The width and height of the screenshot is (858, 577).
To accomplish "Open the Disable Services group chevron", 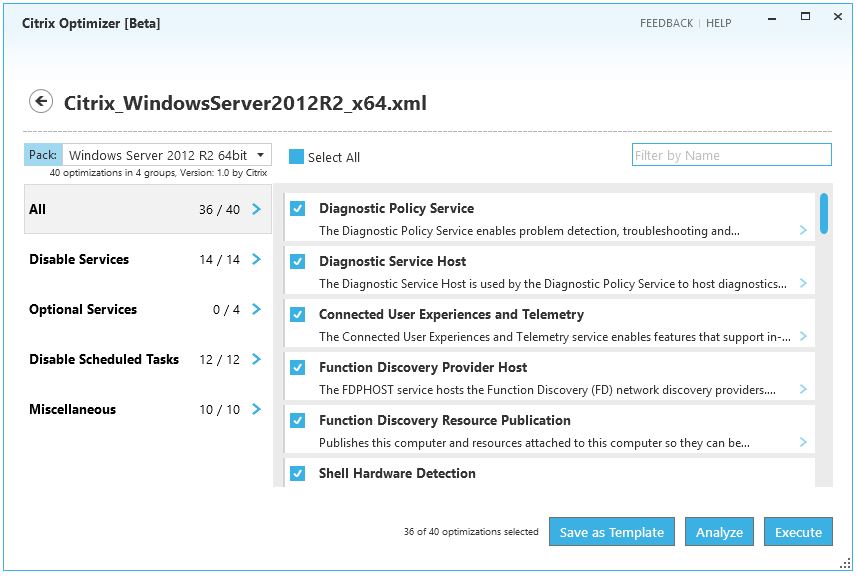I will pos(254,259).
